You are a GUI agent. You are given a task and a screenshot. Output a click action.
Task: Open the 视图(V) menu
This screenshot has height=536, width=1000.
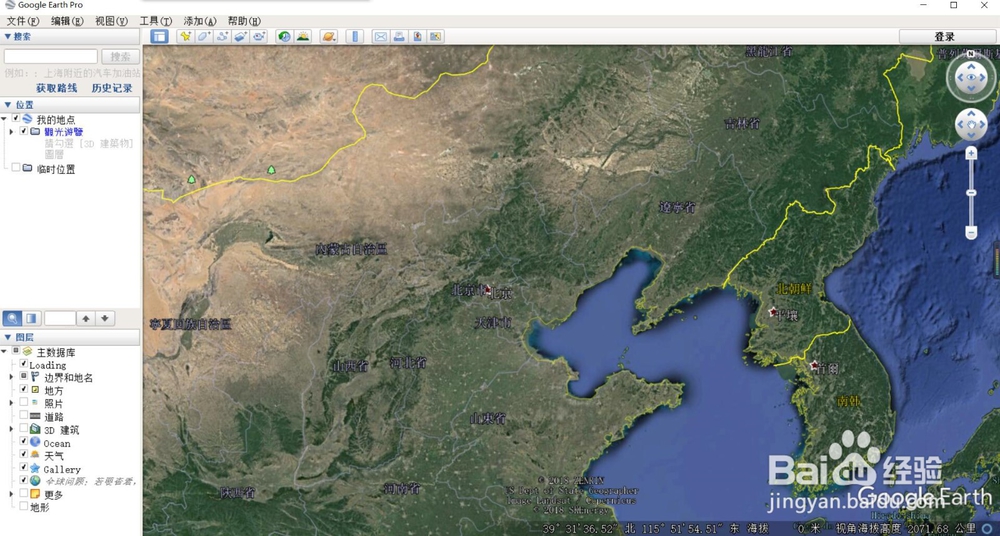click(111, 21)
